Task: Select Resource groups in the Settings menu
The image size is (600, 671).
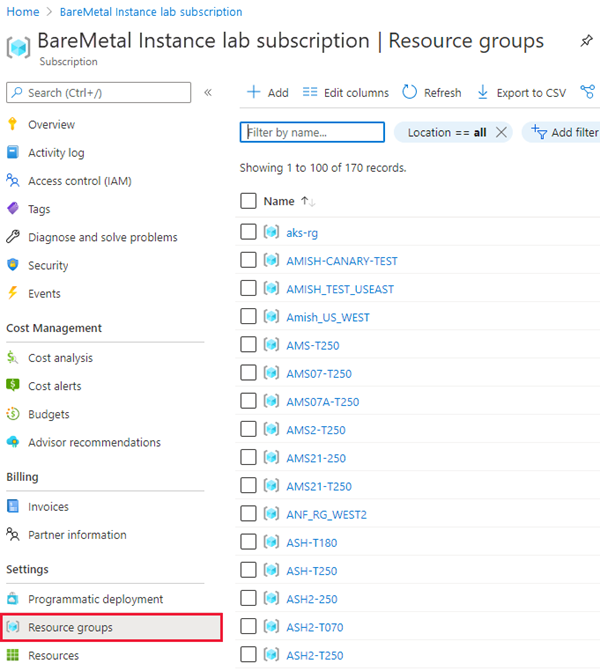Action: [x=111, y=627]
